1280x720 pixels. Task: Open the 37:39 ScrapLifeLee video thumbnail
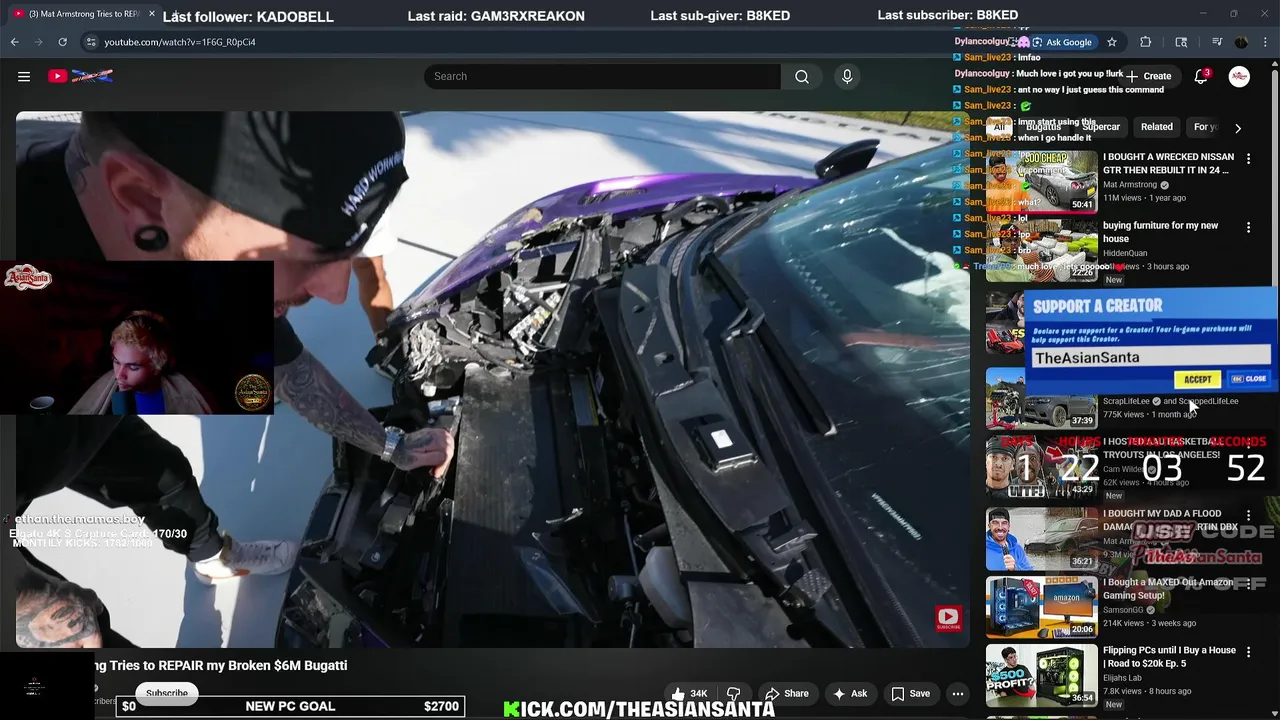[x=1041, y=398]
